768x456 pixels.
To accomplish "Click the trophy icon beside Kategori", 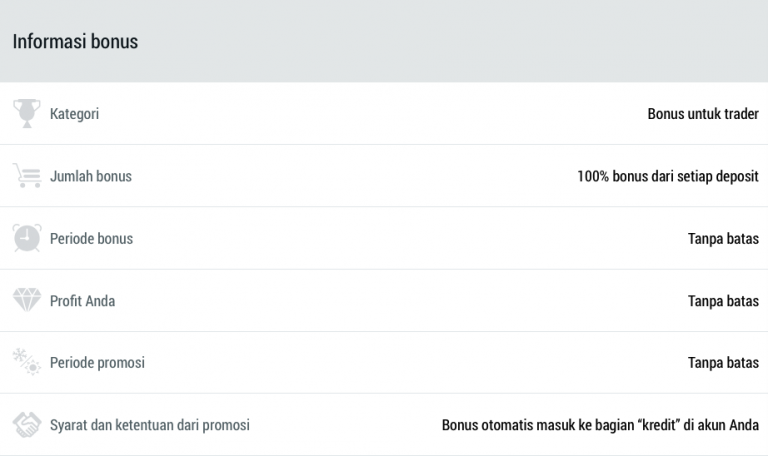I will [26, 113].
